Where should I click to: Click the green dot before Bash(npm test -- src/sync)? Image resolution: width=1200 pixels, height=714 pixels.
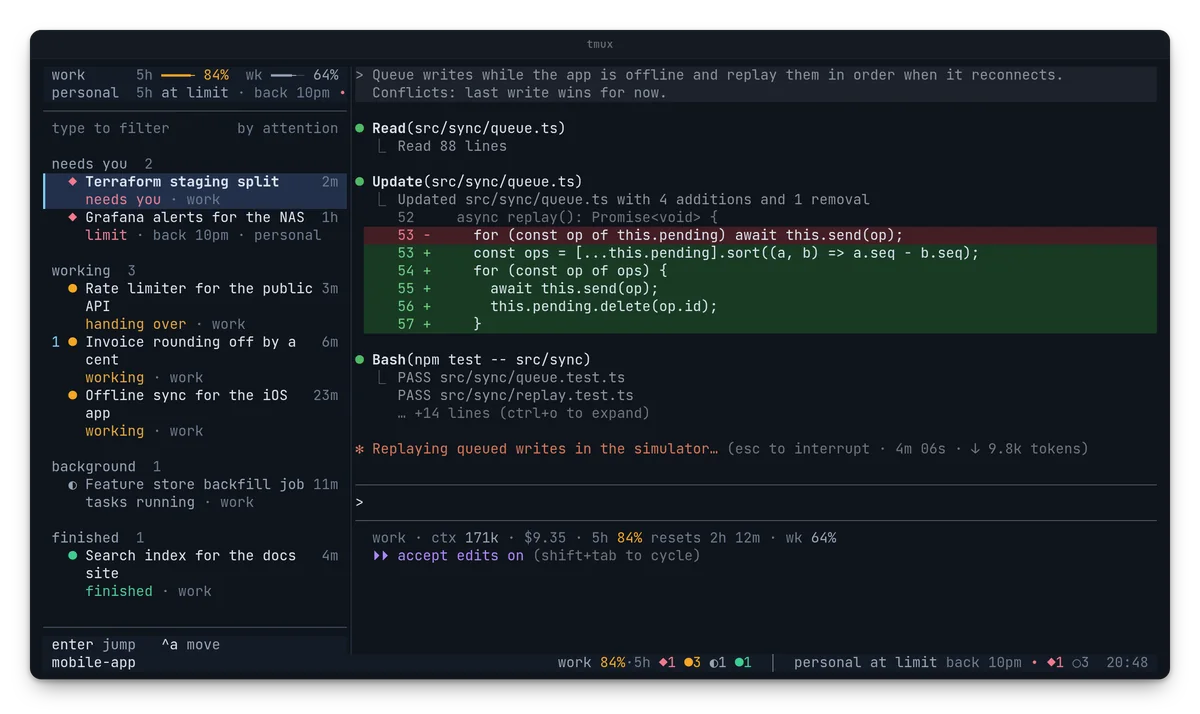tap(360, 360)
